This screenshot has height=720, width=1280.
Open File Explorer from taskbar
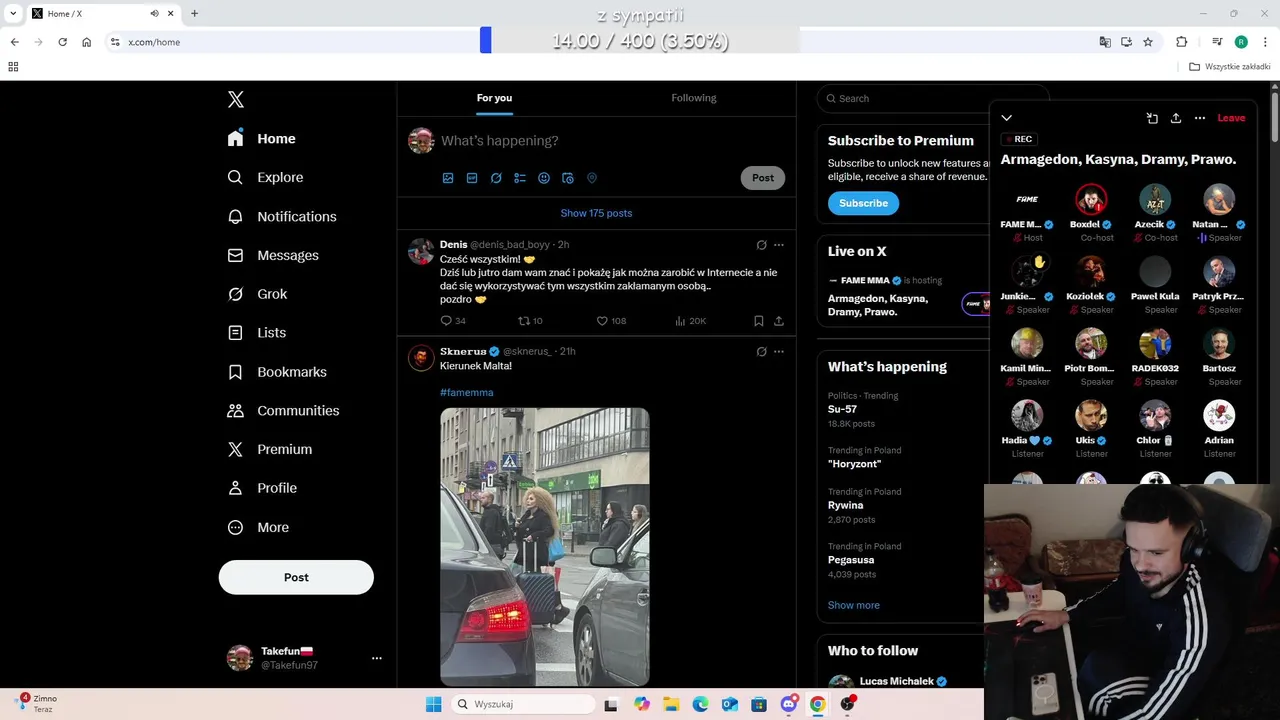(x=671, y=704)
